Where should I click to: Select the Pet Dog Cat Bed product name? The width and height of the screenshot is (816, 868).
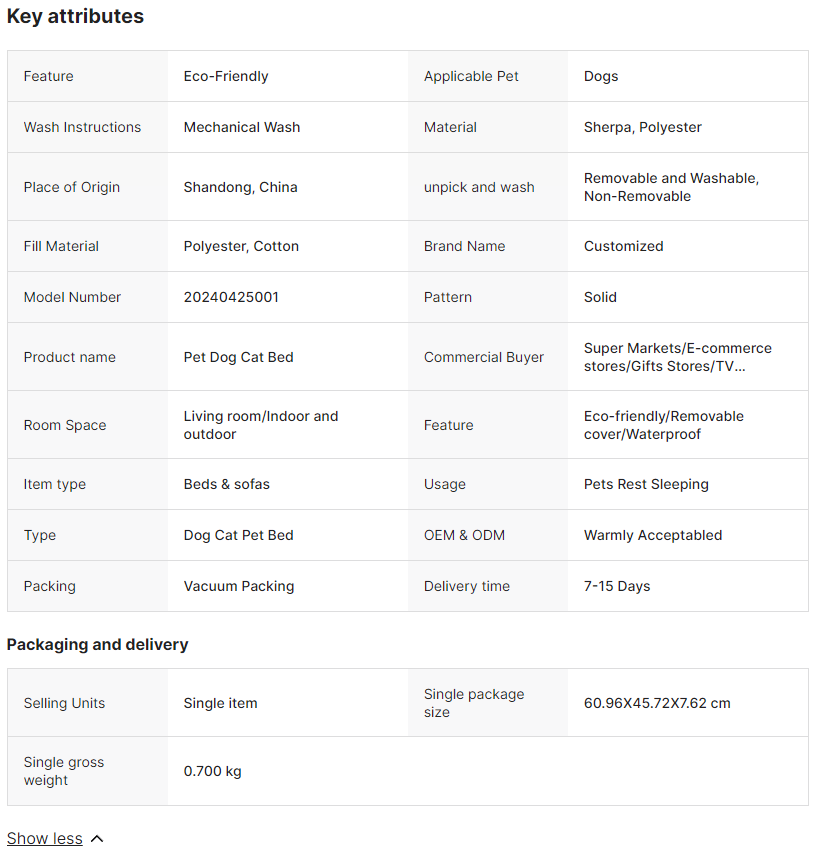pos(239,357)
